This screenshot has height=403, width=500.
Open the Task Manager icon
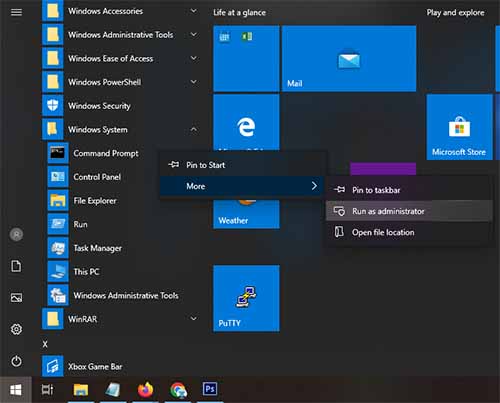58,248
